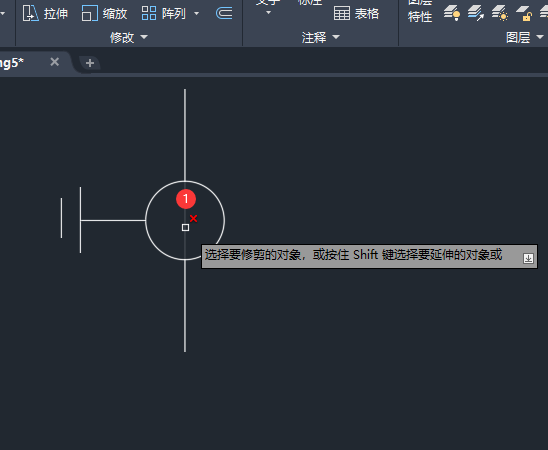Click the layer freeze sun icon

click(x=500, y=14)
